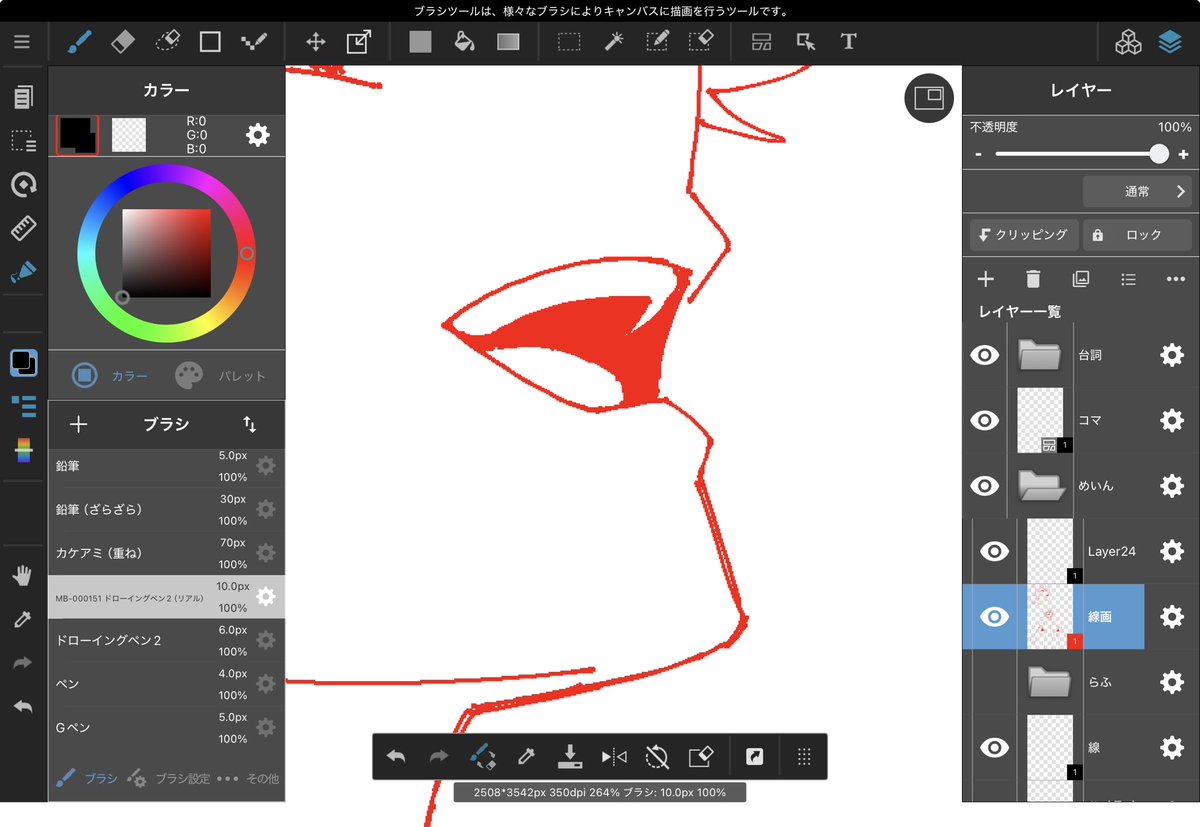The image size is (1200, 827).
Task: Open brush sort arrows menu
Action: pos(250,425)
